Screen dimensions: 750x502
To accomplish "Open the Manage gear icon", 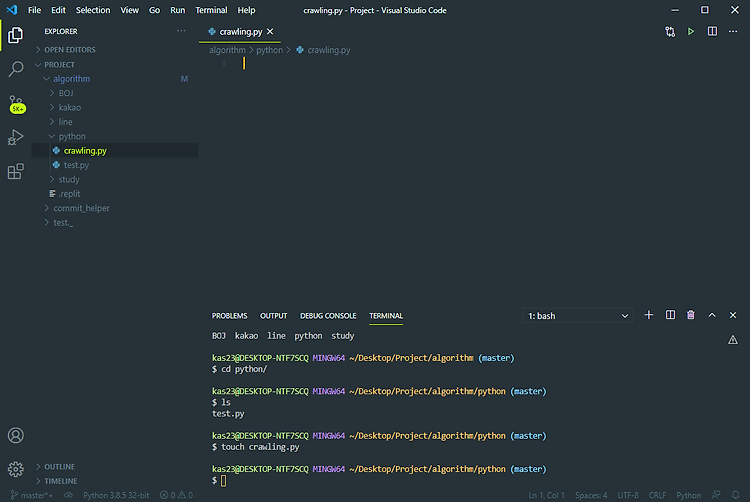I will tap(15, 469).
